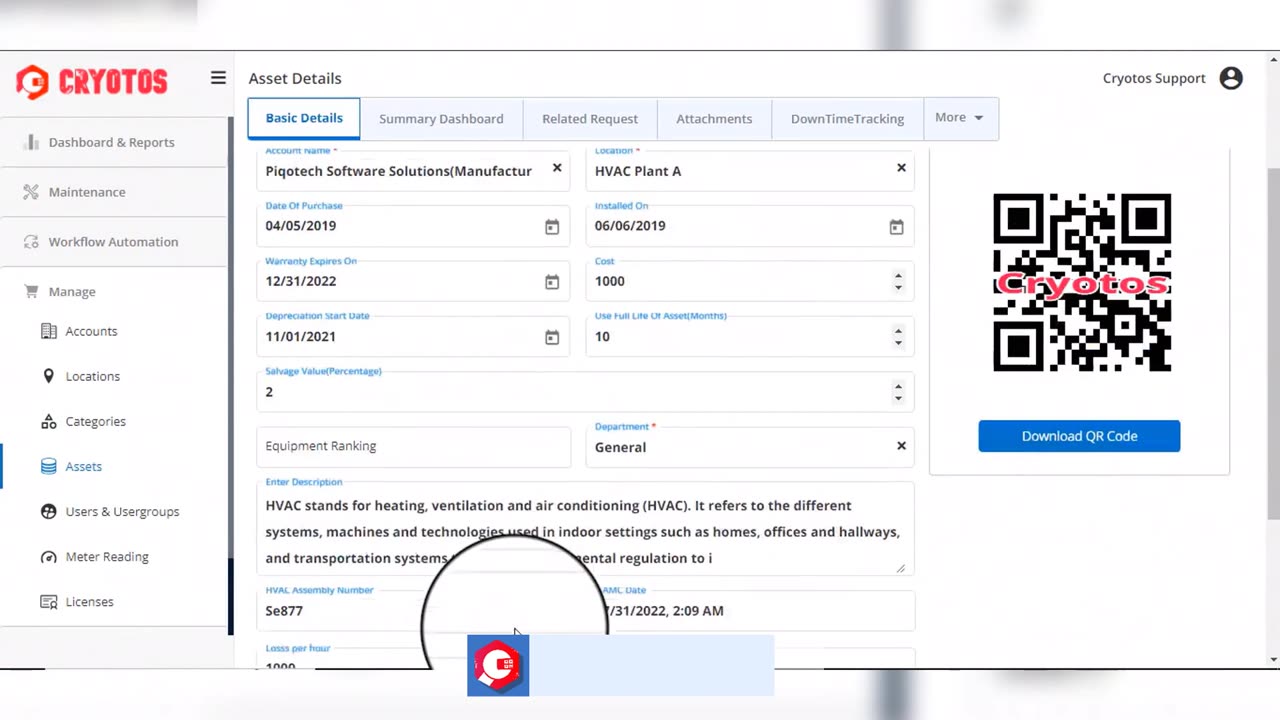Screen dimensions: 1280x720
Task: Click the Meter Reading gauge icon
Action: [48, 556]
